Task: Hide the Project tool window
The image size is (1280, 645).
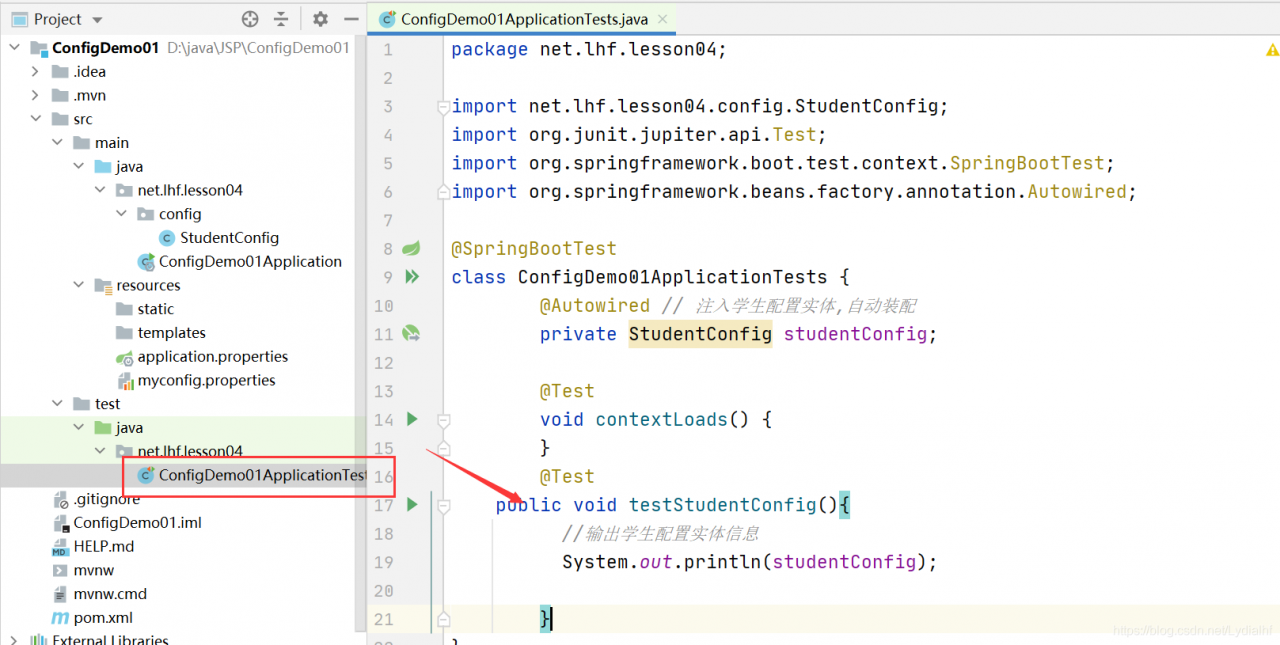Action: tap(350, 19)
